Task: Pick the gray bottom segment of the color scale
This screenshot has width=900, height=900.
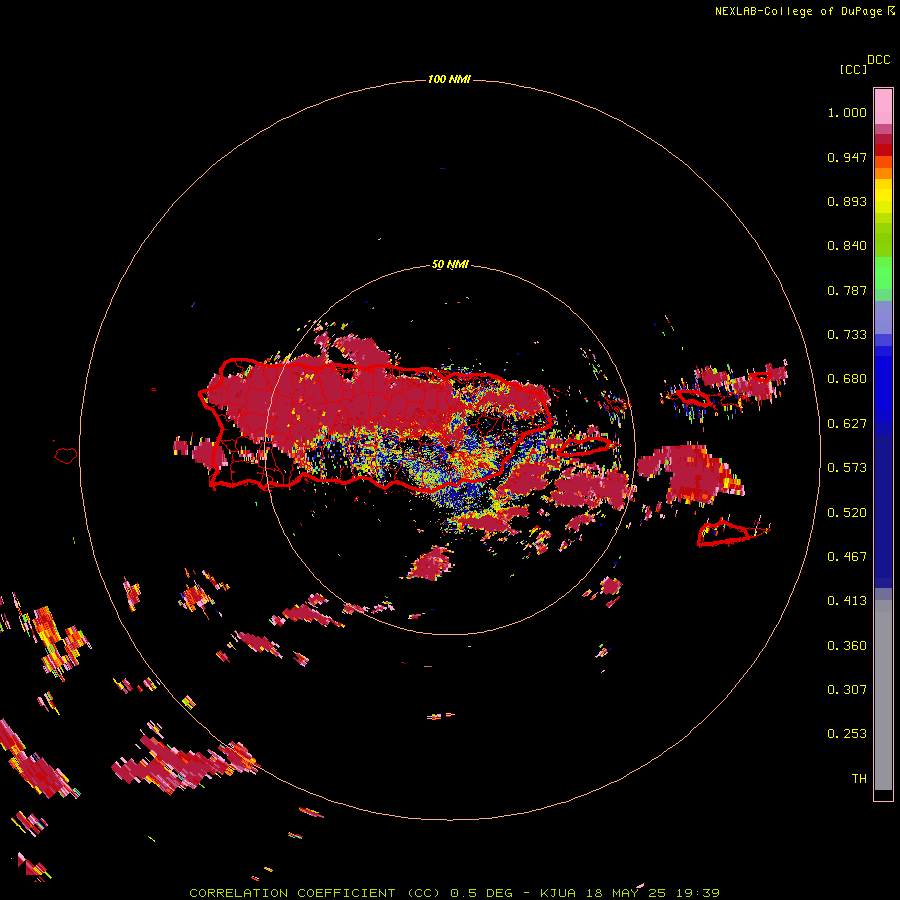Action: tap(883, 695)
